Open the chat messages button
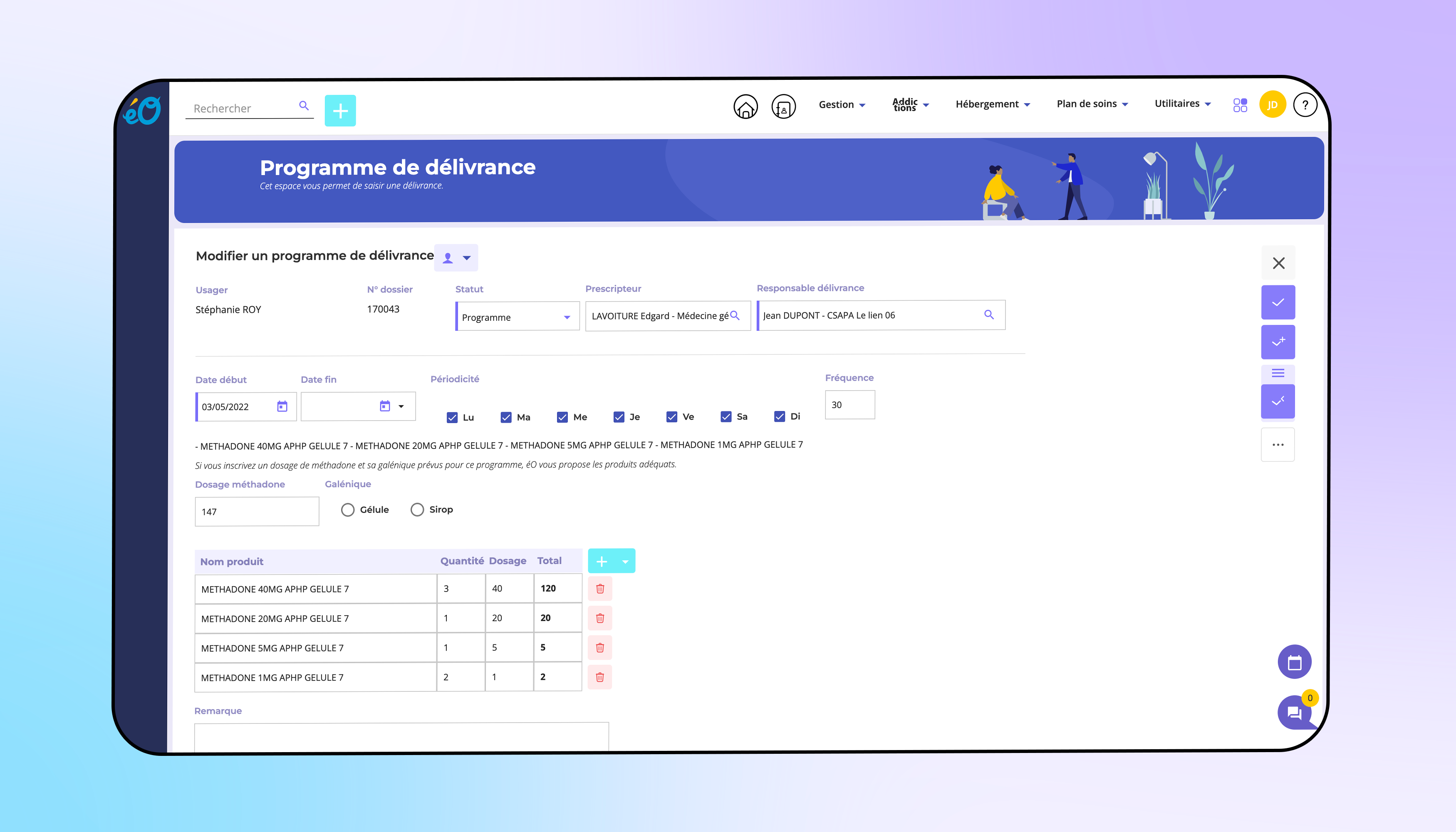The image size is (1456, 832). point(1294,713)
